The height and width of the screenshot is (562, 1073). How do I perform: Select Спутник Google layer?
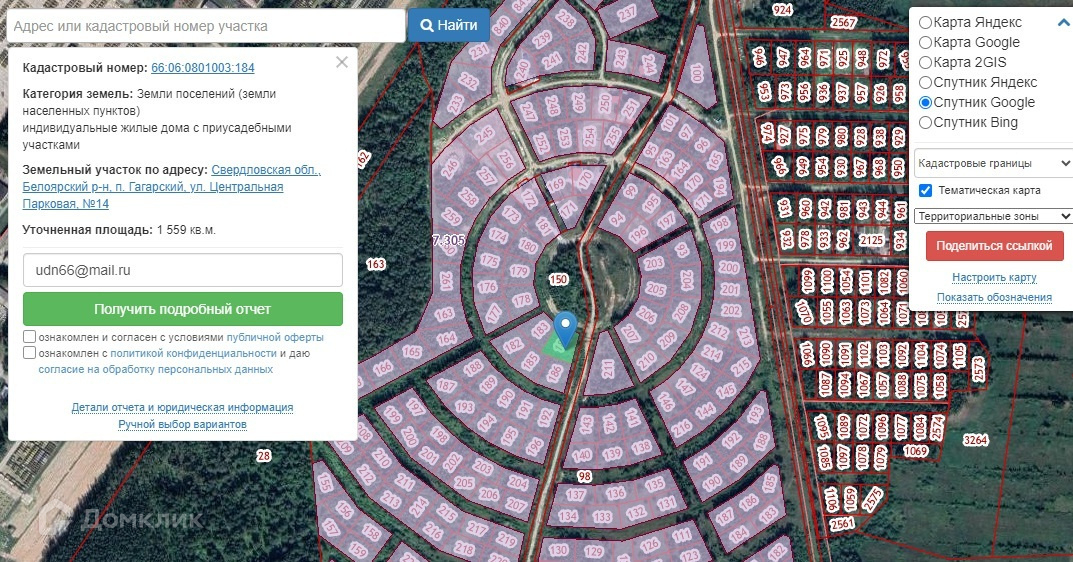[925, 103]
